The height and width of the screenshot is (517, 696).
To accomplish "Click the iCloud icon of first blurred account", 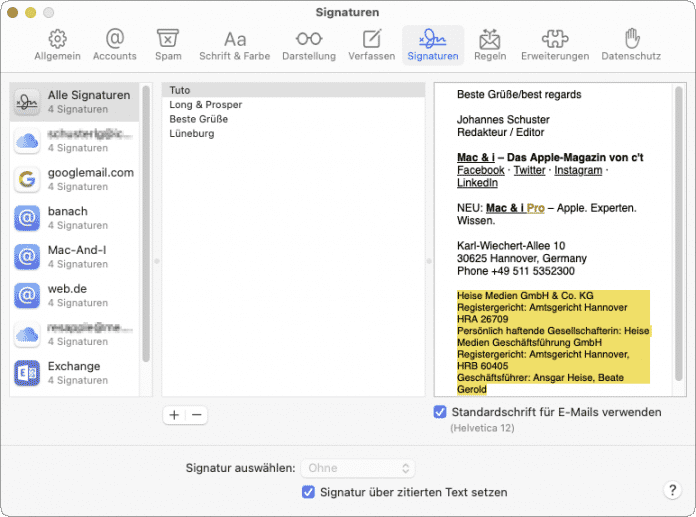I will (x=27, y=141).
